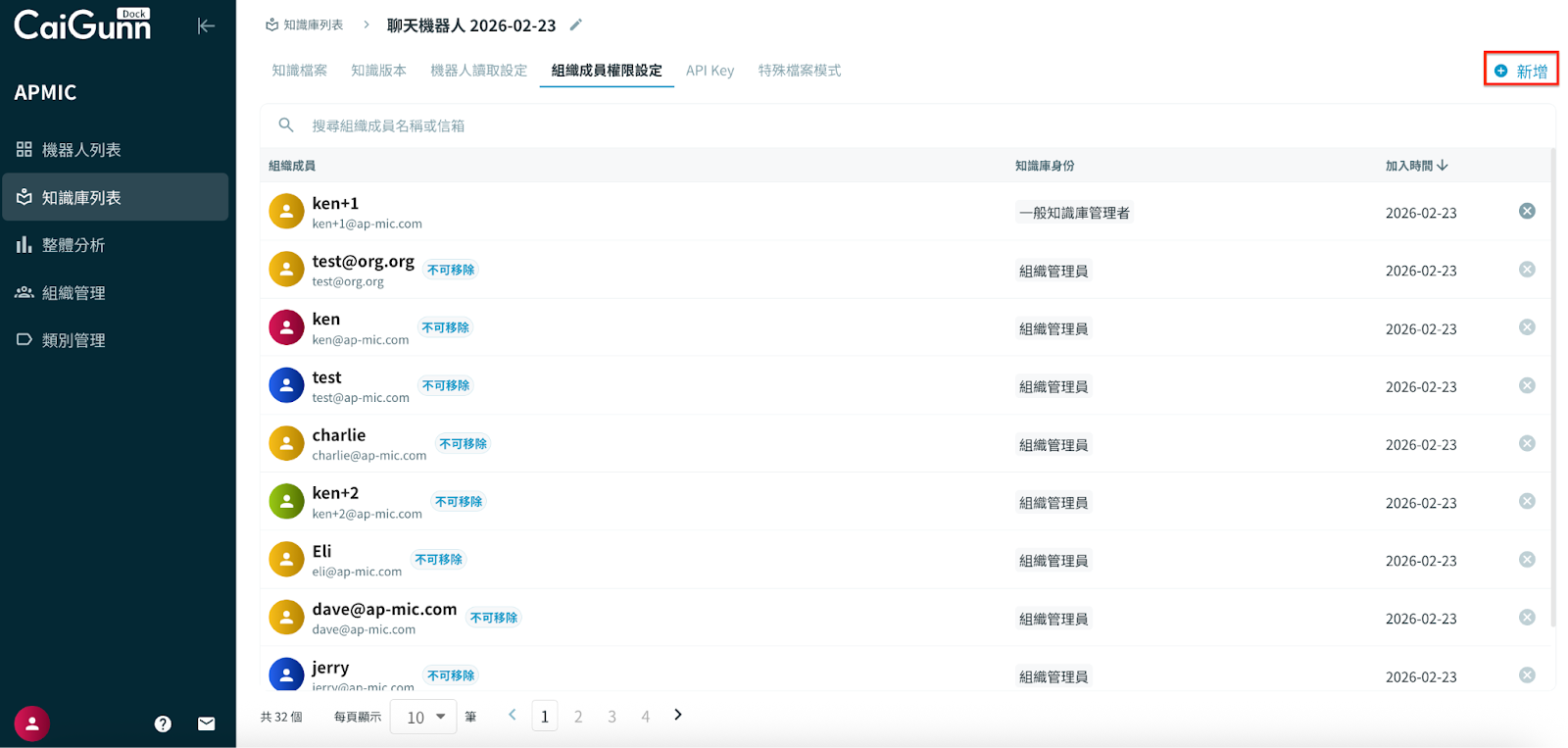Go to 組織管理 in the sidebar
Viewport: 1568px width, 748px height.
click(x=73, y=293)
